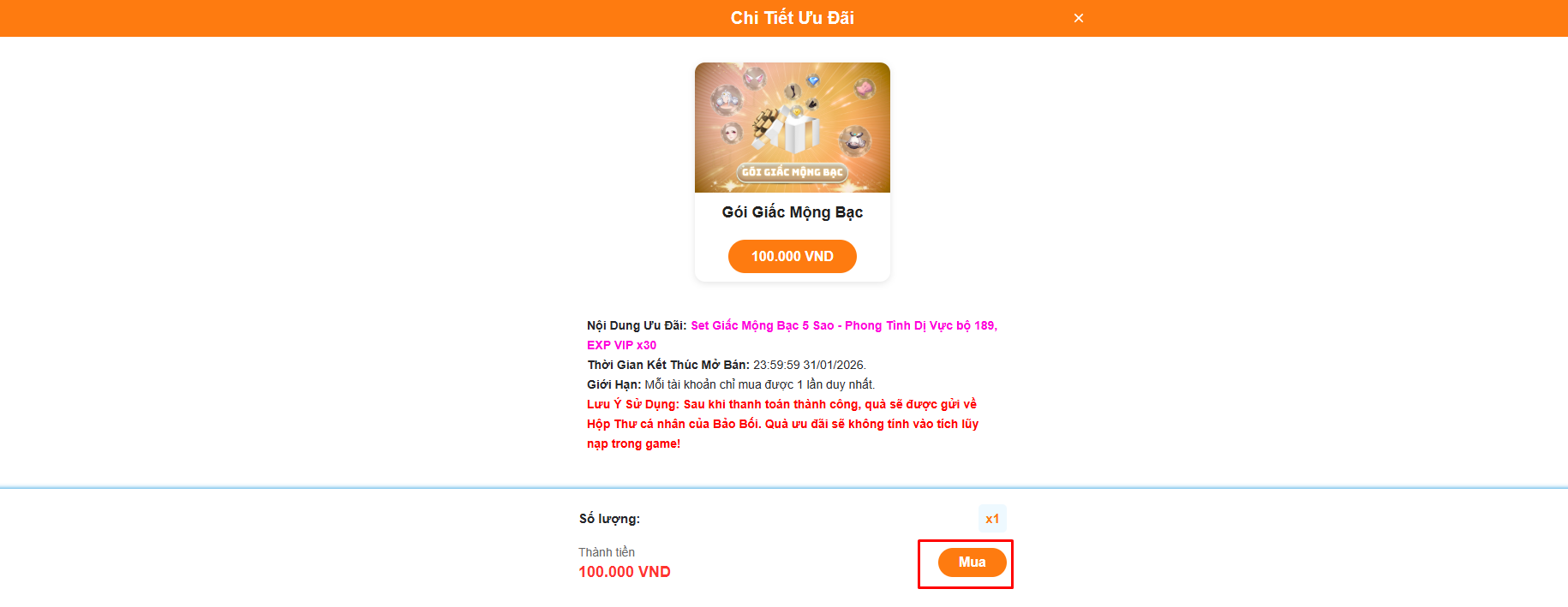Click the pink outfit bubble icon

[865, 89]
